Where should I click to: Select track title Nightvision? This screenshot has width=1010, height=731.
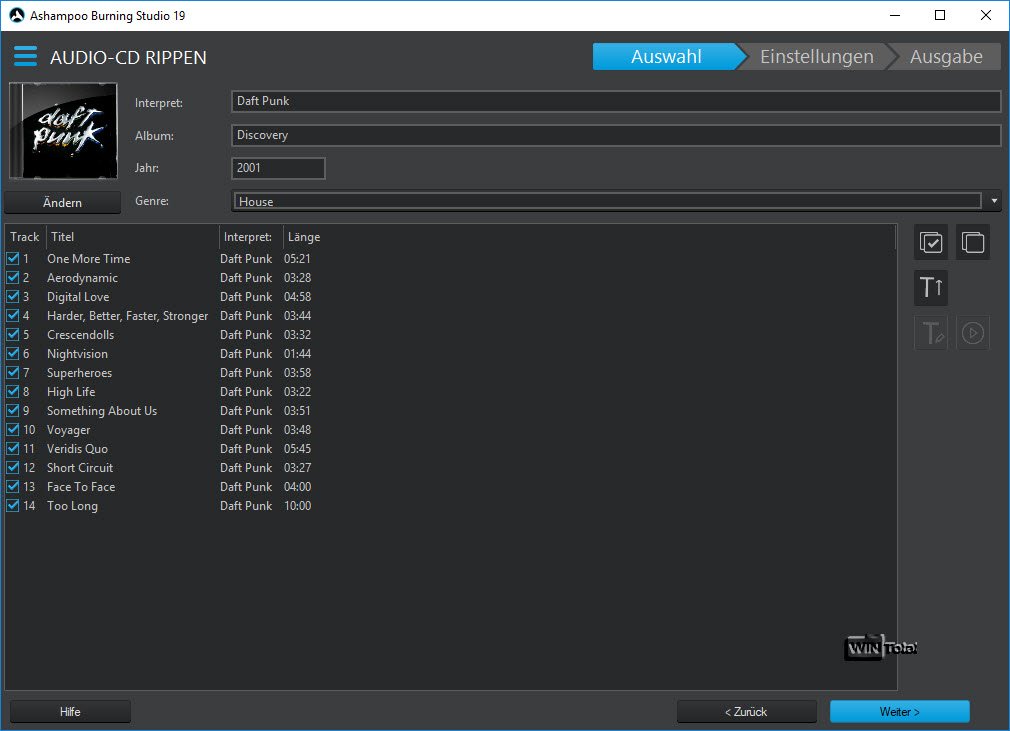coord(77,354)
